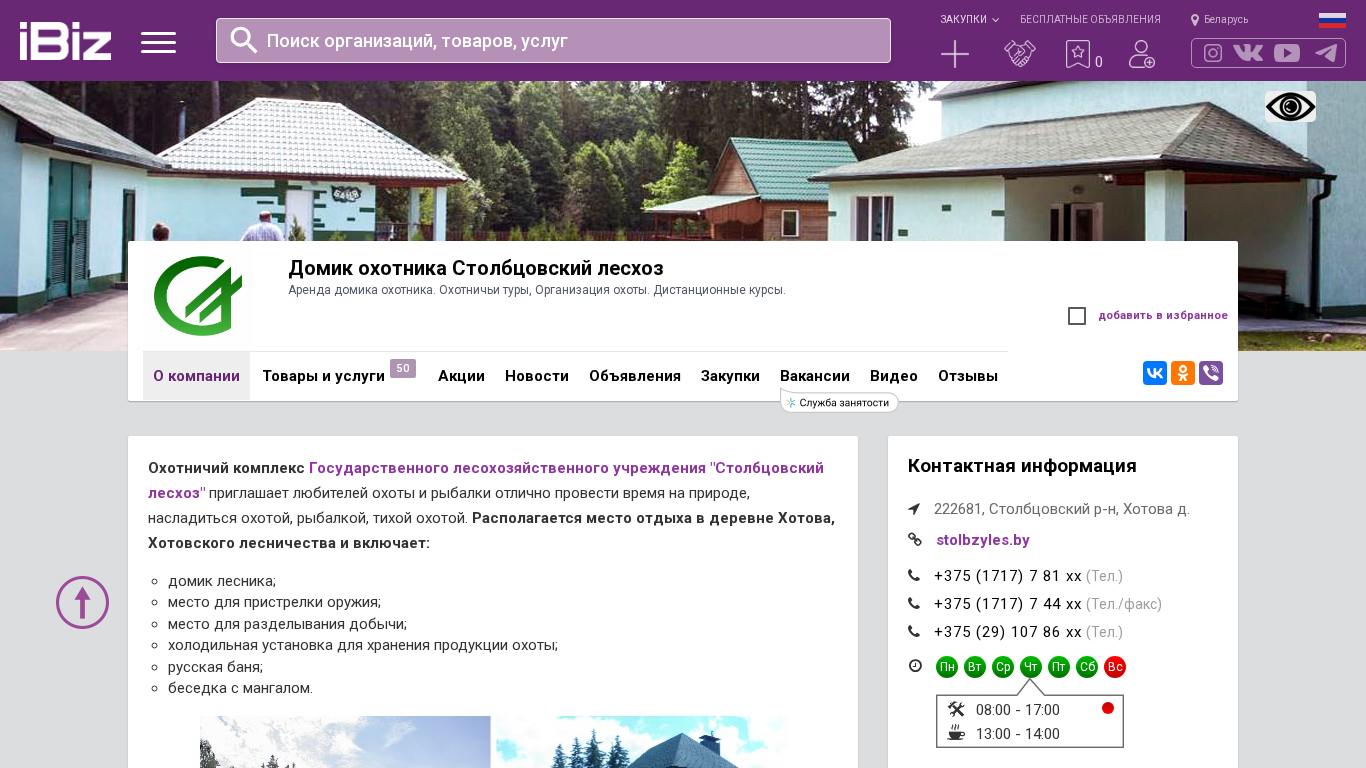1366x768 pixels.
Task: Open the iBiz home logo
Action: click(65, 41)
